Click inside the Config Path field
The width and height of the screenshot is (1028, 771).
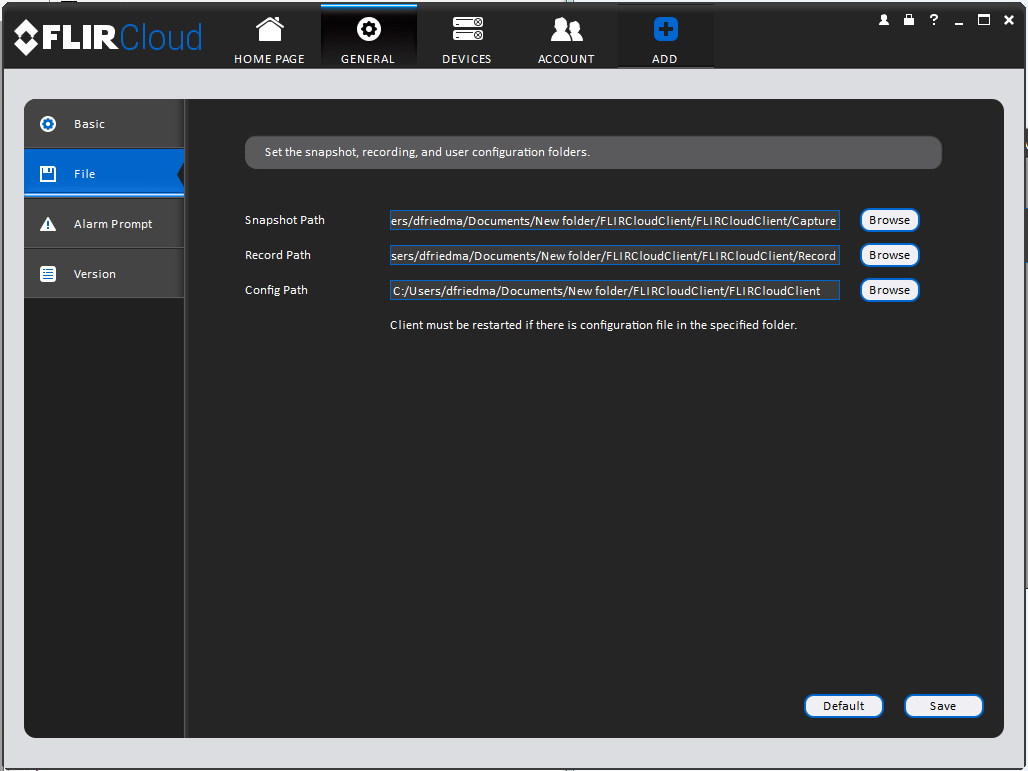coord(615,290)
